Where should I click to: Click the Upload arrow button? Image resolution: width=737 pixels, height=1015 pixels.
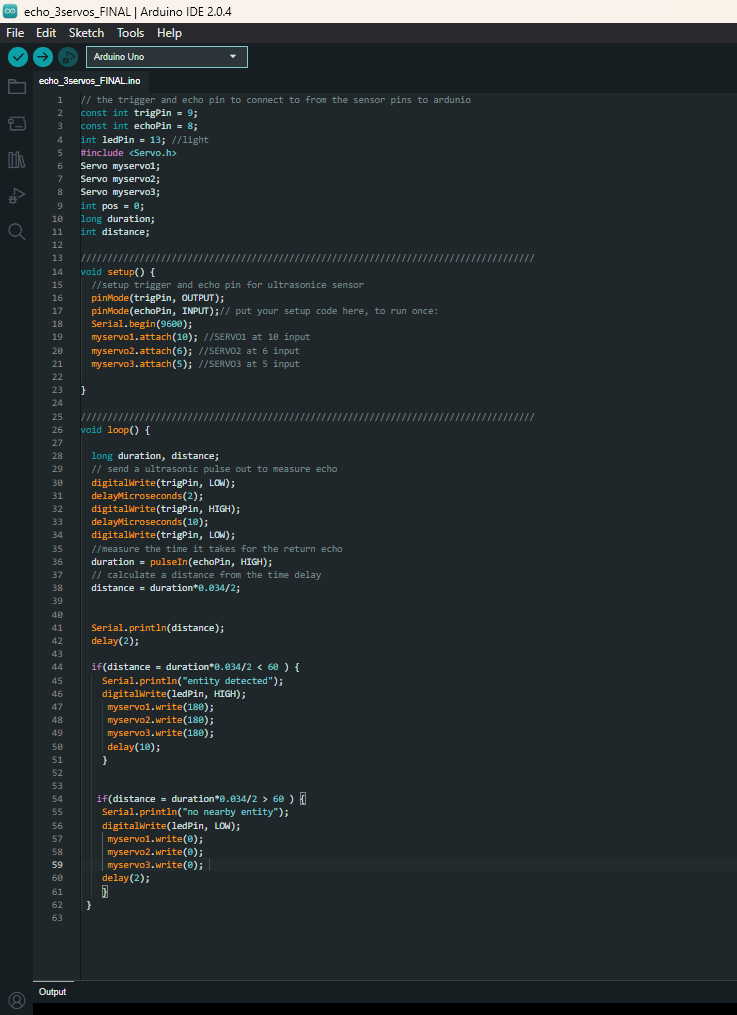click(x=43, y=57)
